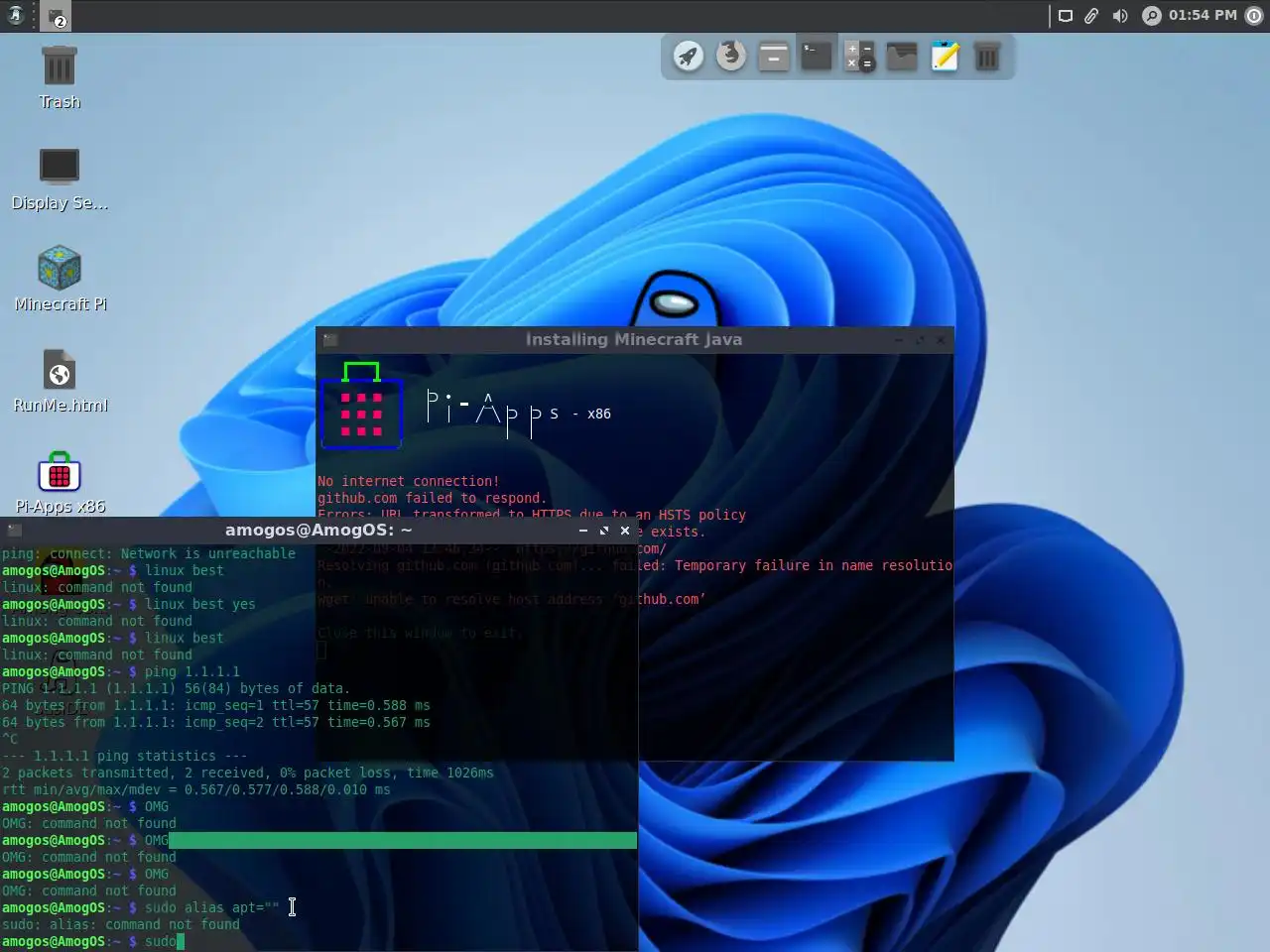Minimize the amogos@AmogOS terminal window
The height and width of the screenshot is (952, 1270).
pyautogui.click(x=583, y=531)
